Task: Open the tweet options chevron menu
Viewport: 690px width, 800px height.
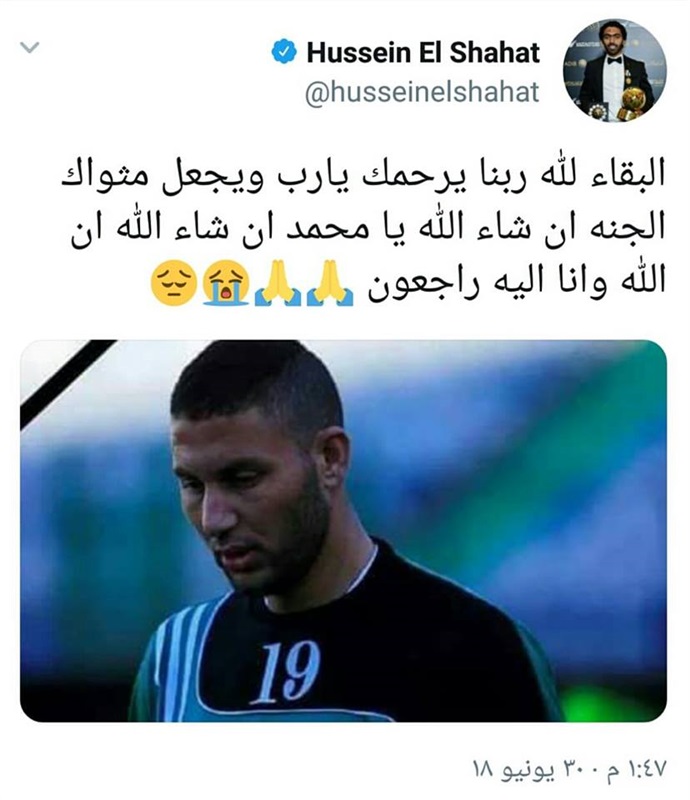Action: coord(30,47)
